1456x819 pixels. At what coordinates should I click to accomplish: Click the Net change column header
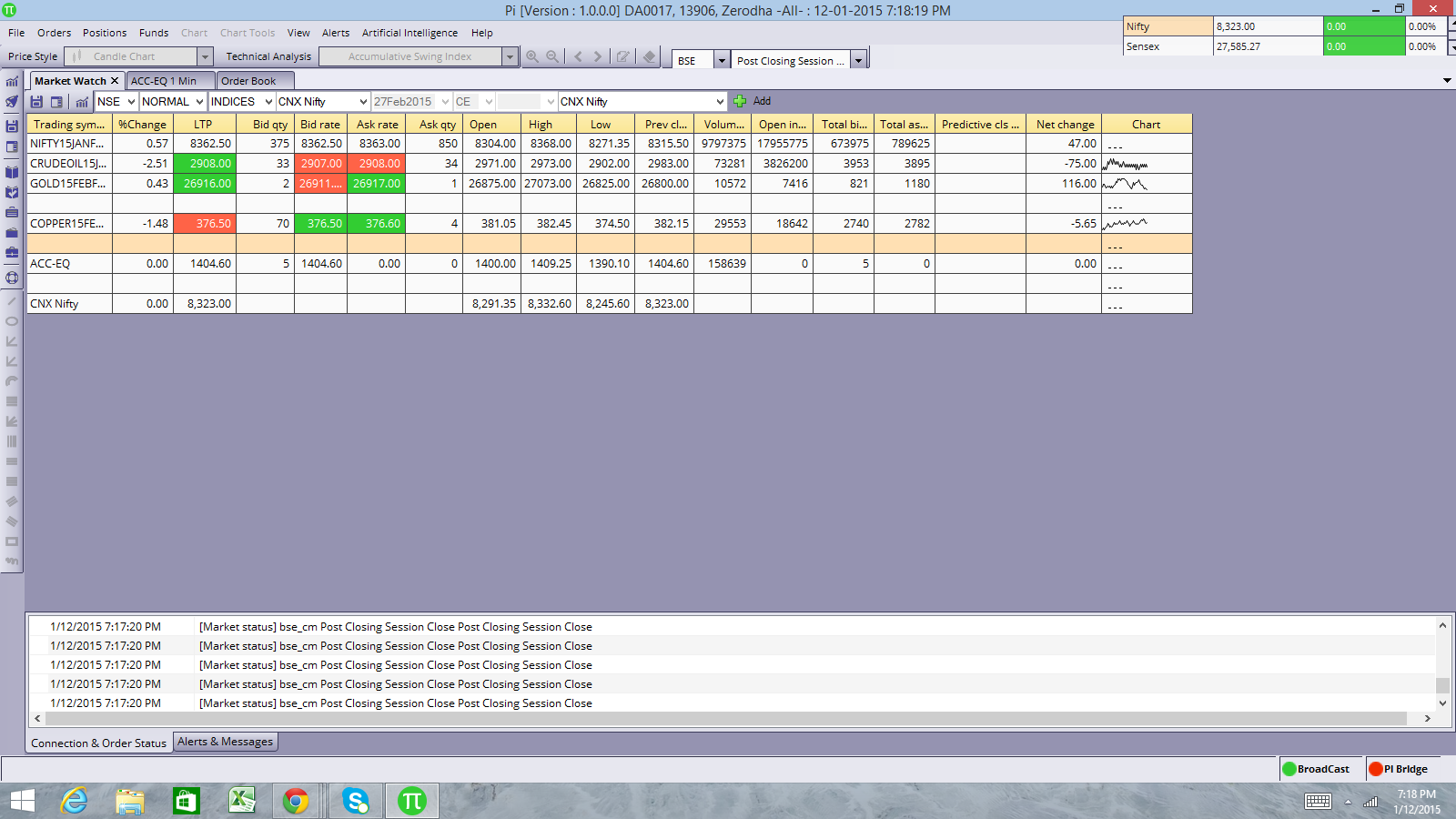(x=1065, y=125)
